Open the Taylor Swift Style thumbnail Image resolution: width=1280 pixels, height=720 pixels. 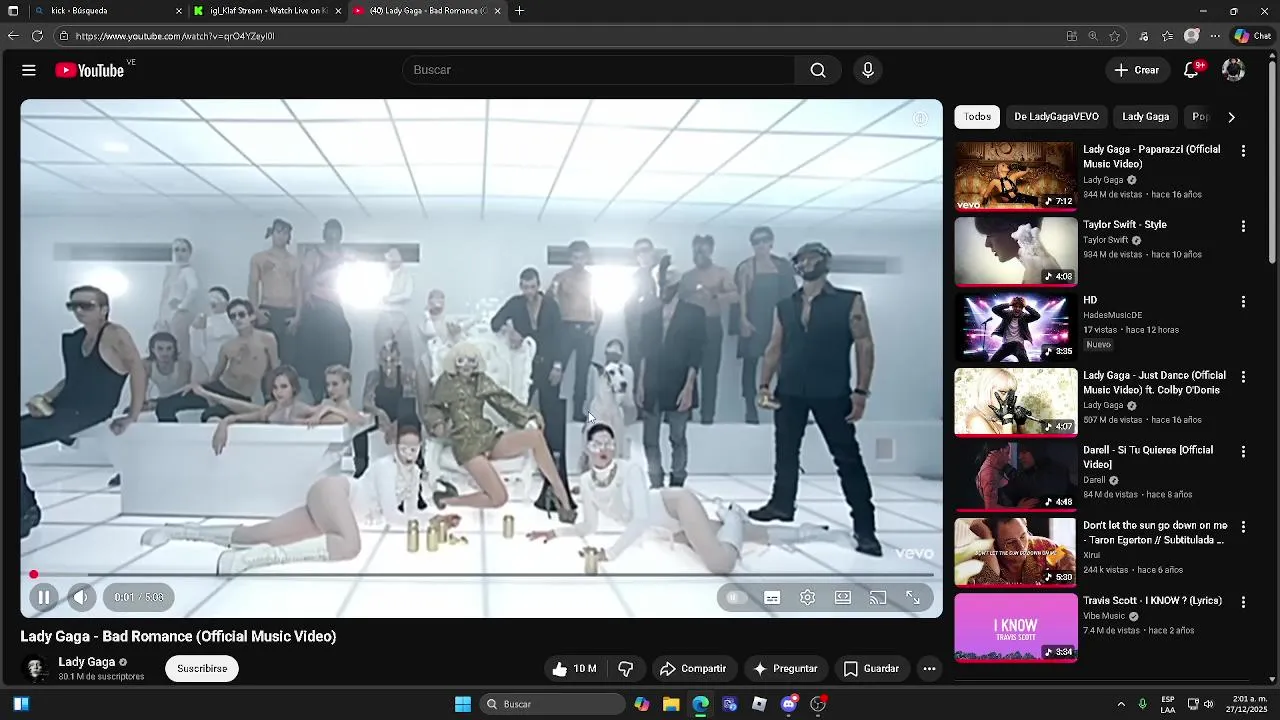[1015, 251]
